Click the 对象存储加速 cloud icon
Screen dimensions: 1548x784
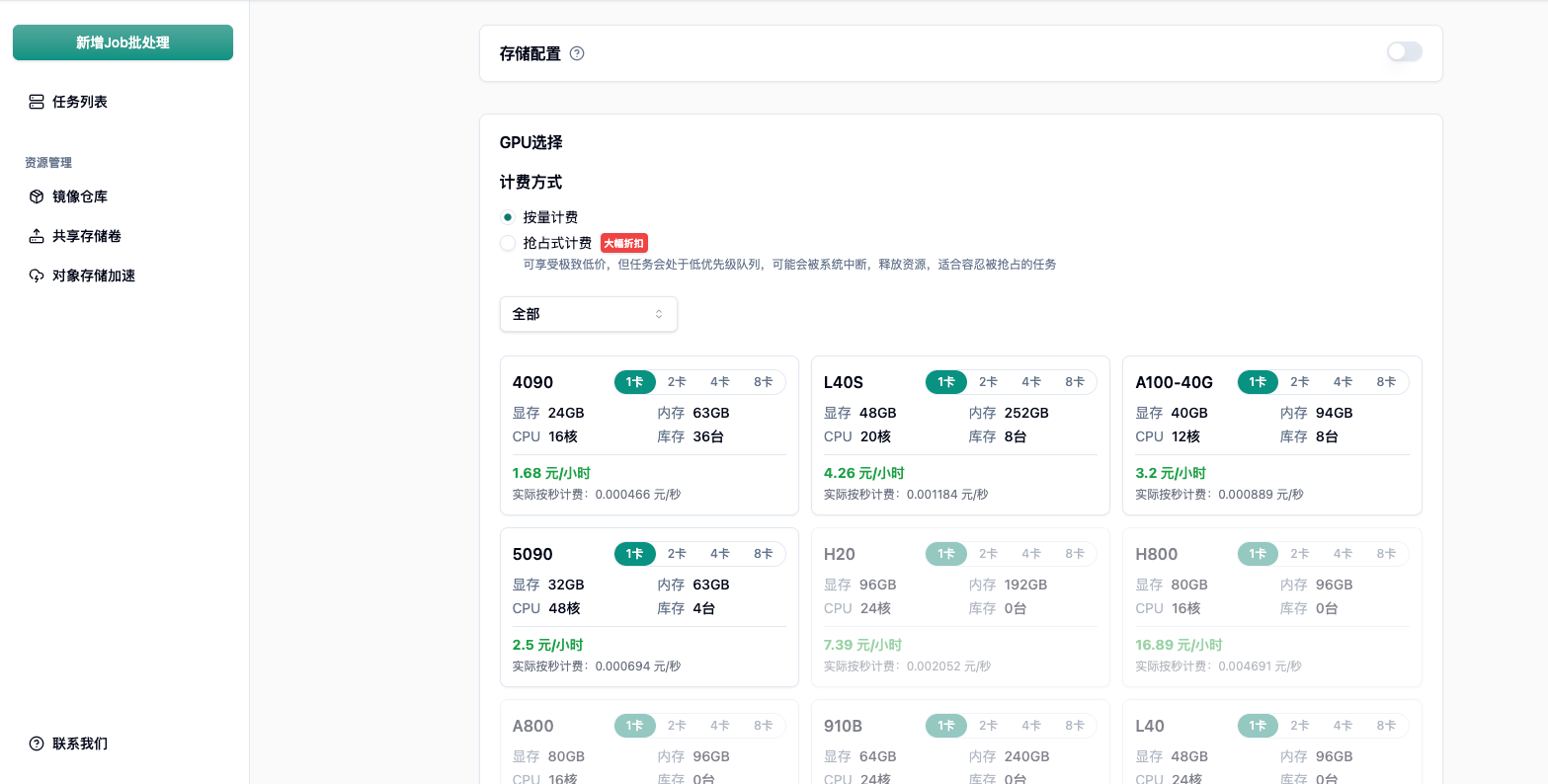(x=37, y=275)
